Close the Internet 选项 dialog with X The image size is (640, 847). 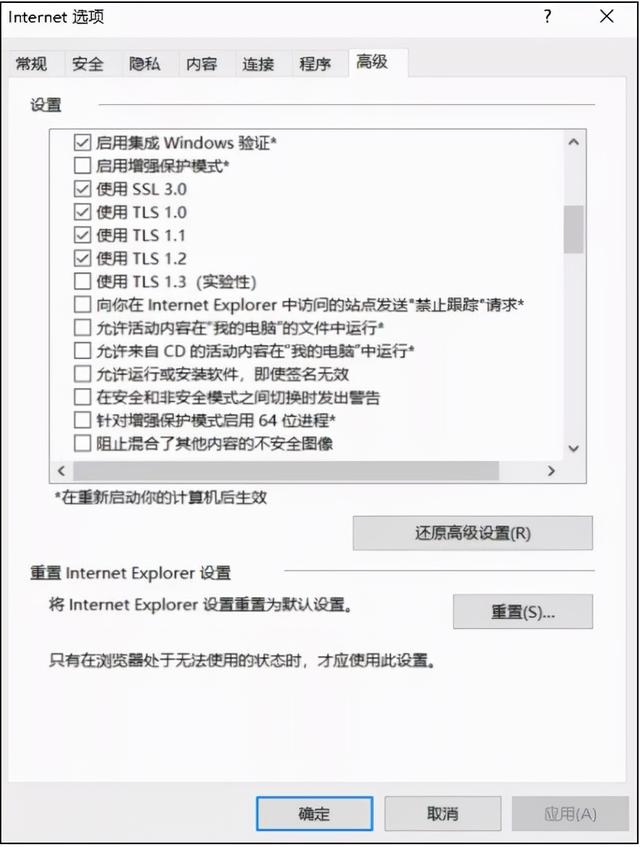coord(607,16)
